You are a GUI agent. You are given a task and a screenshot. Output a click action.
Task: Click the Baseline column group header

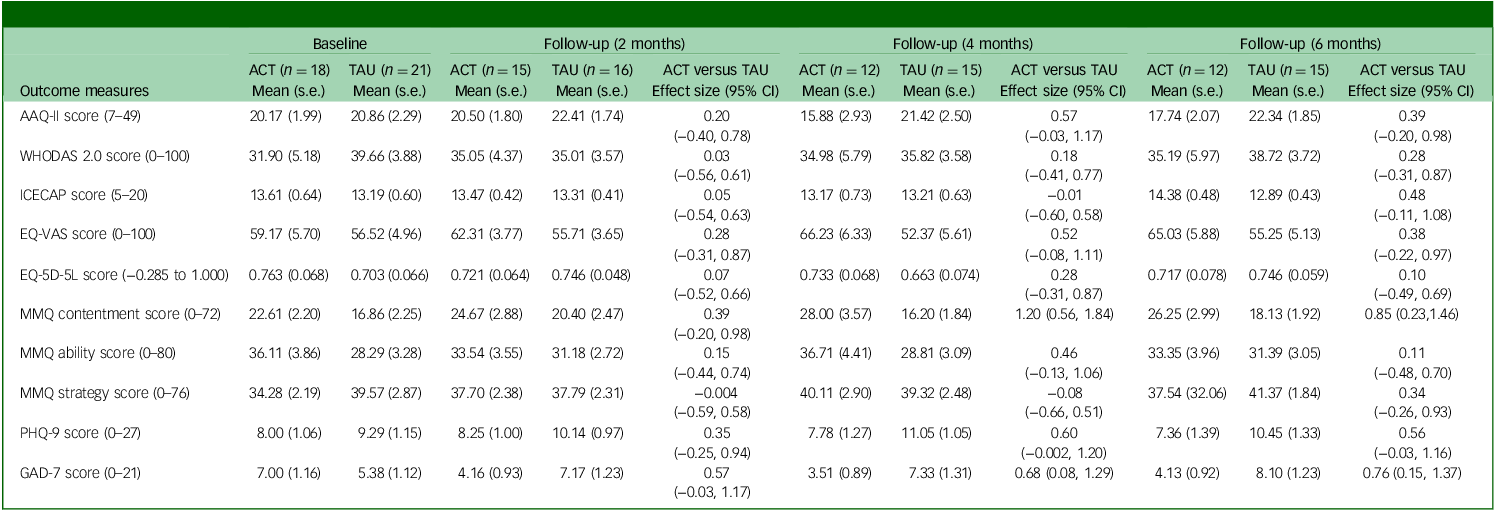coord(339,44)
